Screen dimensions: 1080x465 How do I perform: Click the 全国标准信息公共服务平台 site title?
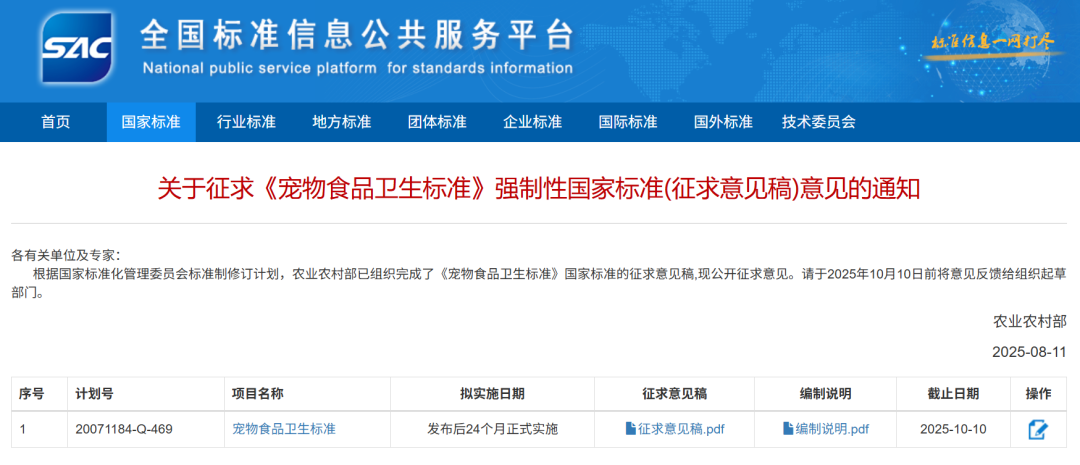point(357,34)
